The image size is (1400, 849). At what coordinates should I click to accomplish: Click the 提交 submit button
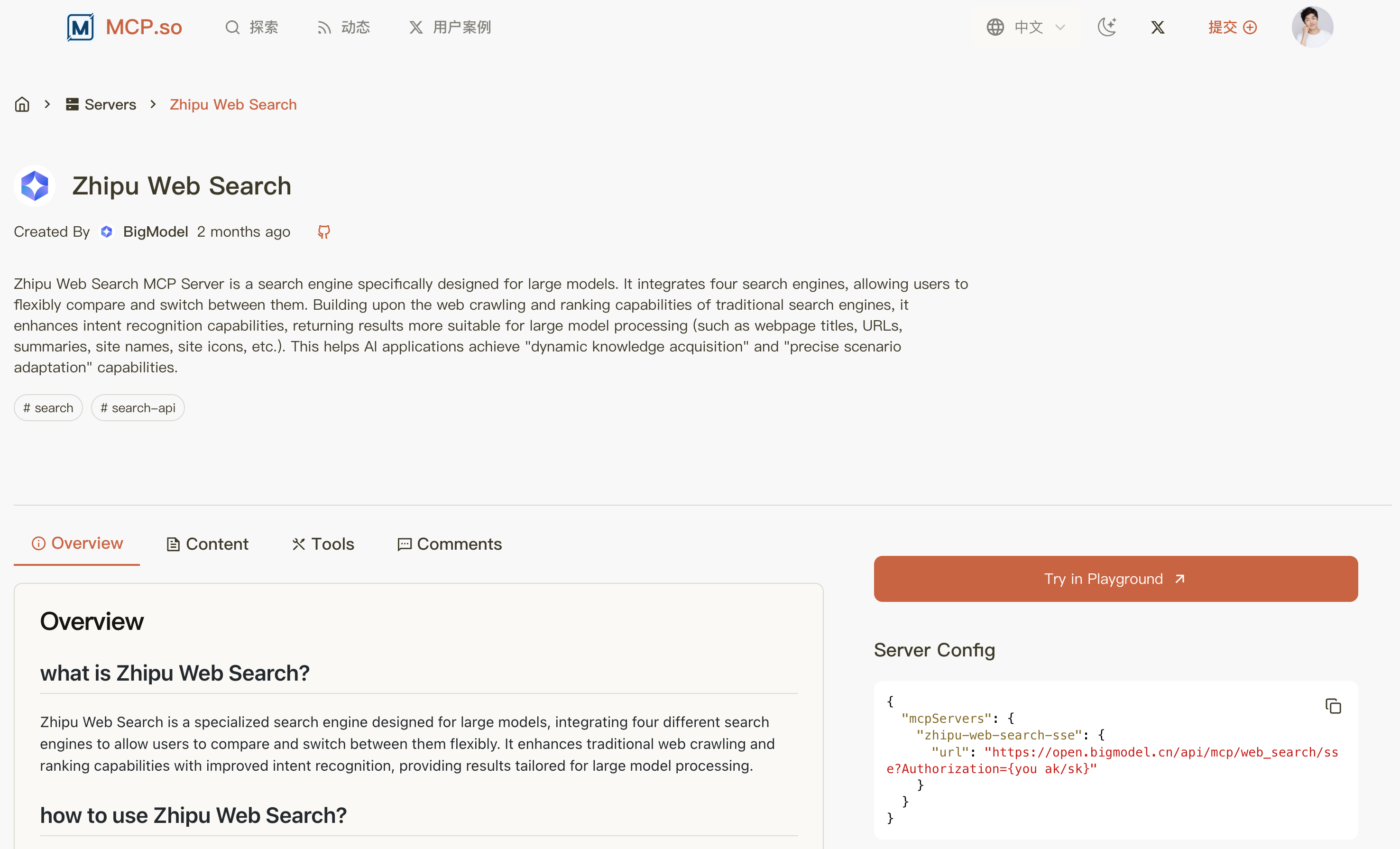click(1232, 27)
